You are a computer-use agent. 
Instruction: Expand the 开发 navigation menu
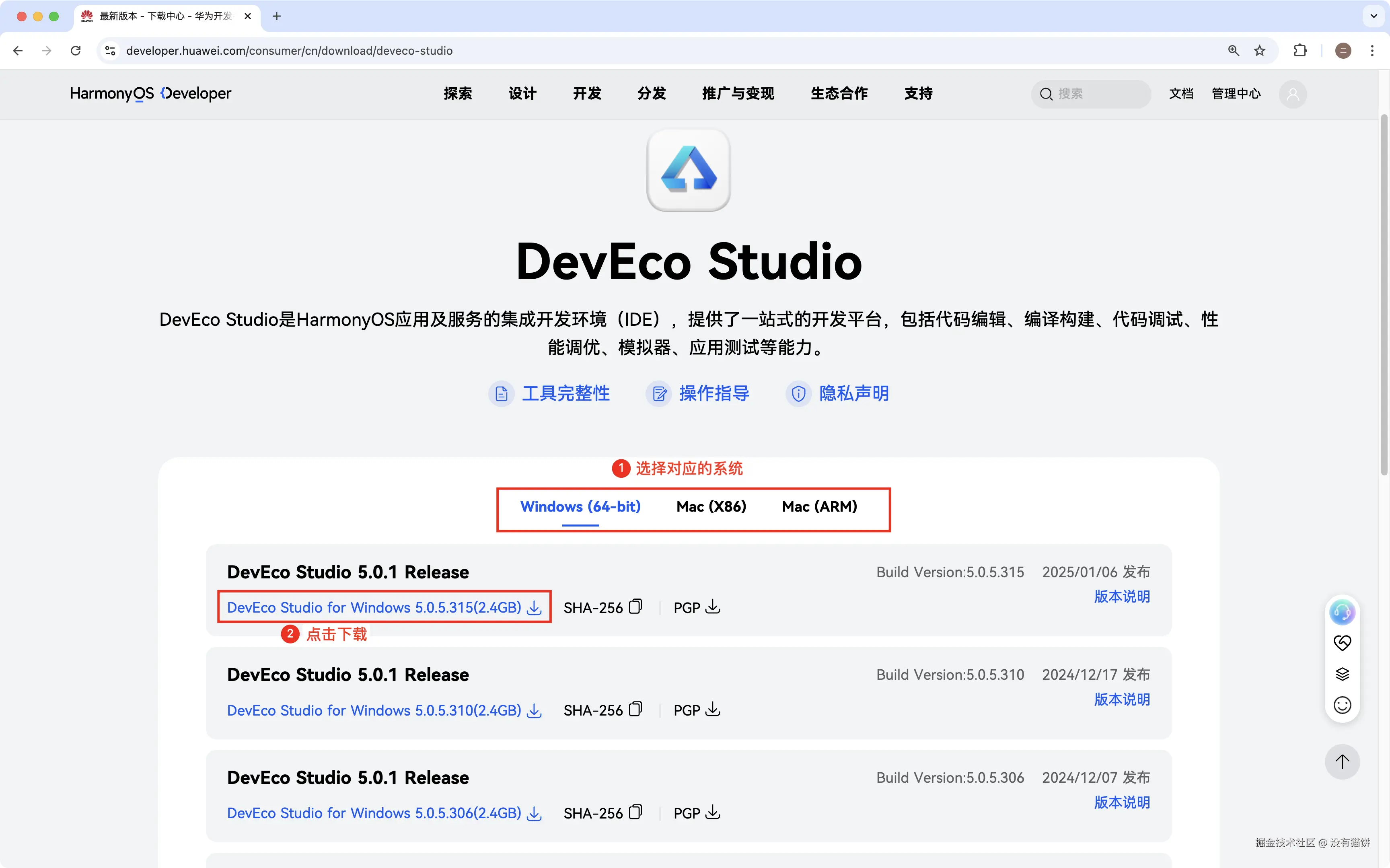tap(586, 94)
